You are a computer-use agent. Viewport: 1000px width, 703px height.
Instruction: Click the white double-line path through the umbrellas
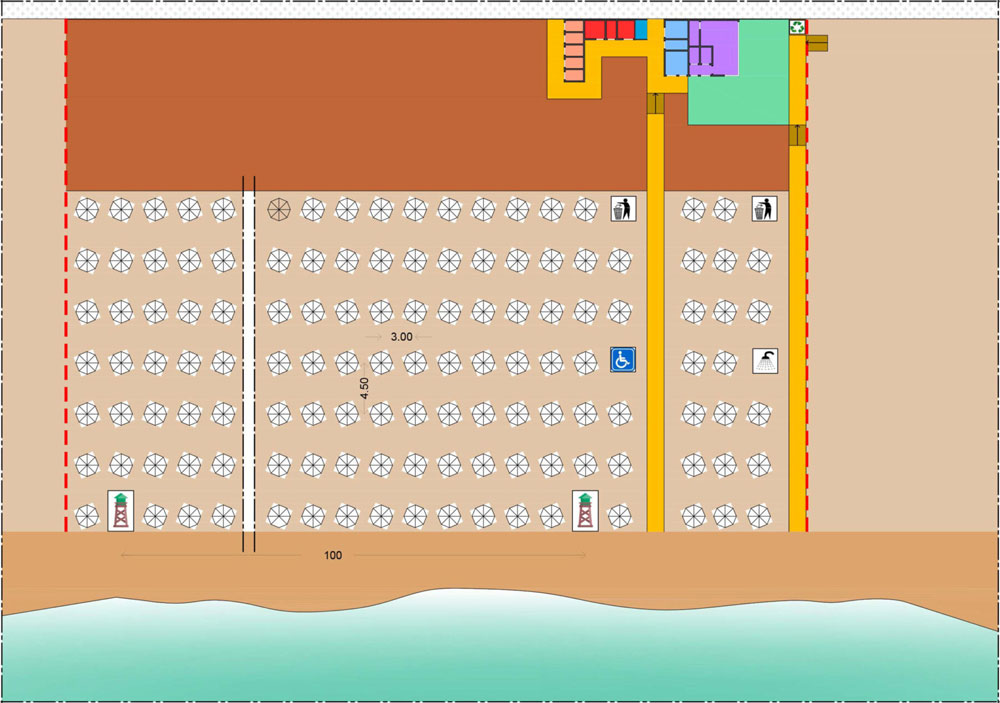(x=249, y=364)
